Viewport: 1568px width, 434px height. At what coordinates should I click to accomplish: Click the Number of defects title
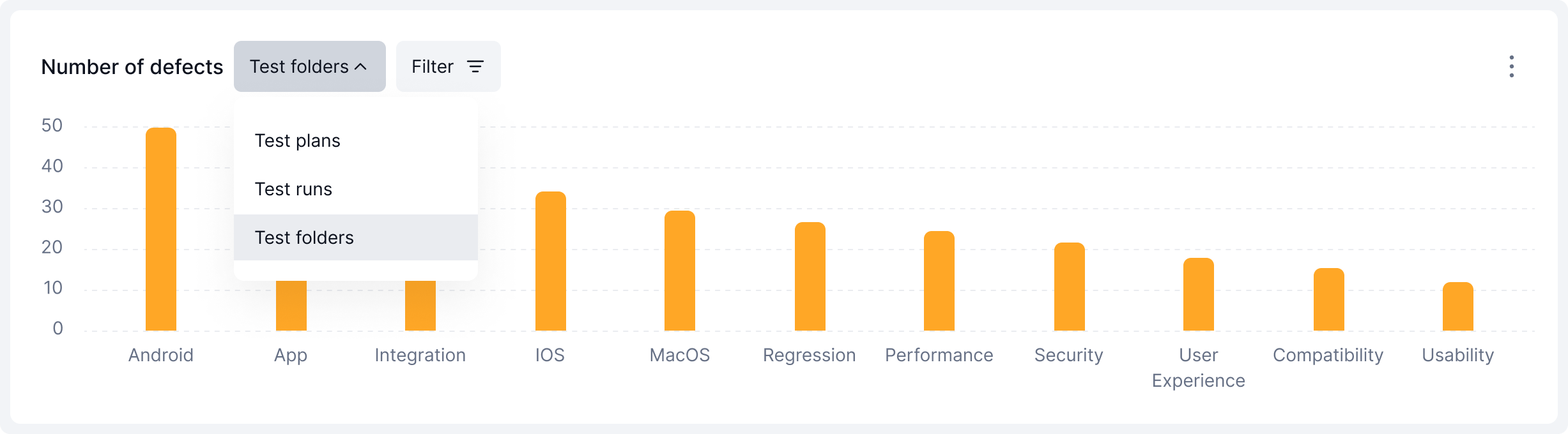(132, 66)
